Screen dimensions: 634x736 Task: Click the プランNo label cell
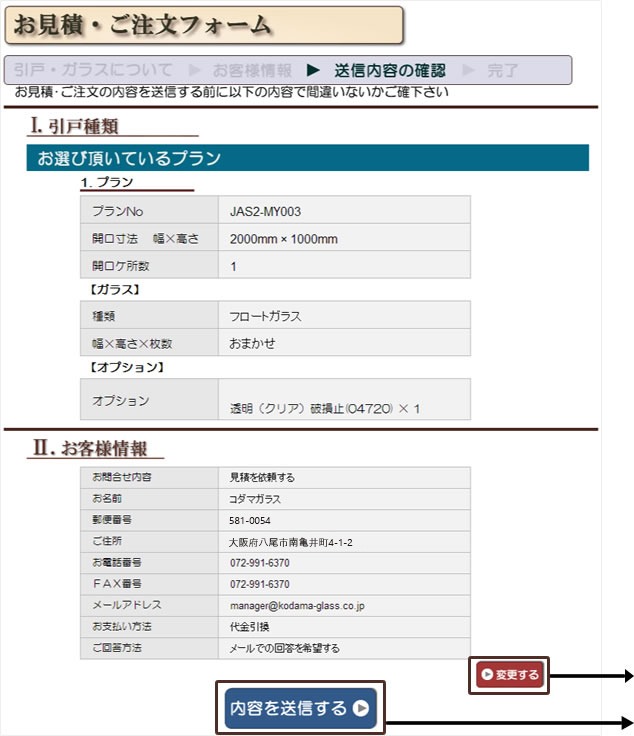pos(149,211)
